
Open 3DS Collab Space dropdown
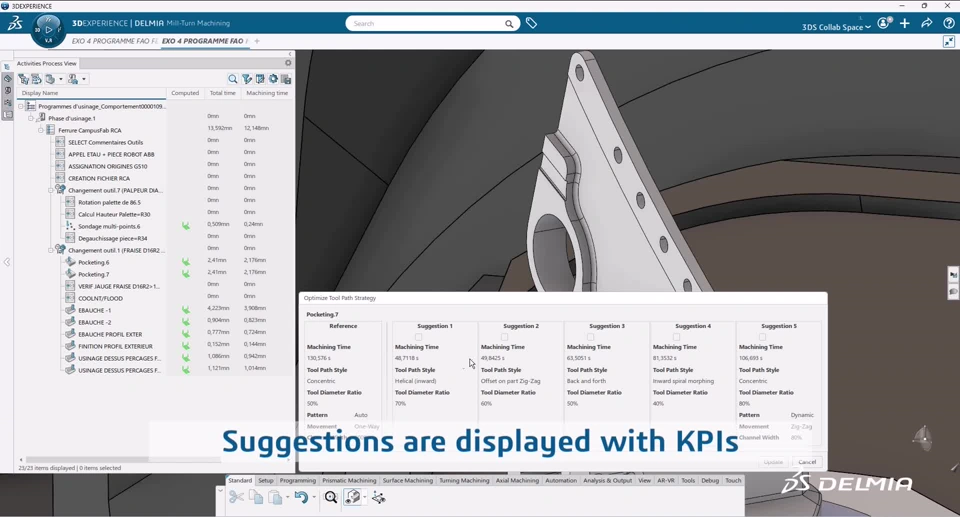pyautogui.click(x=836, y=27)
